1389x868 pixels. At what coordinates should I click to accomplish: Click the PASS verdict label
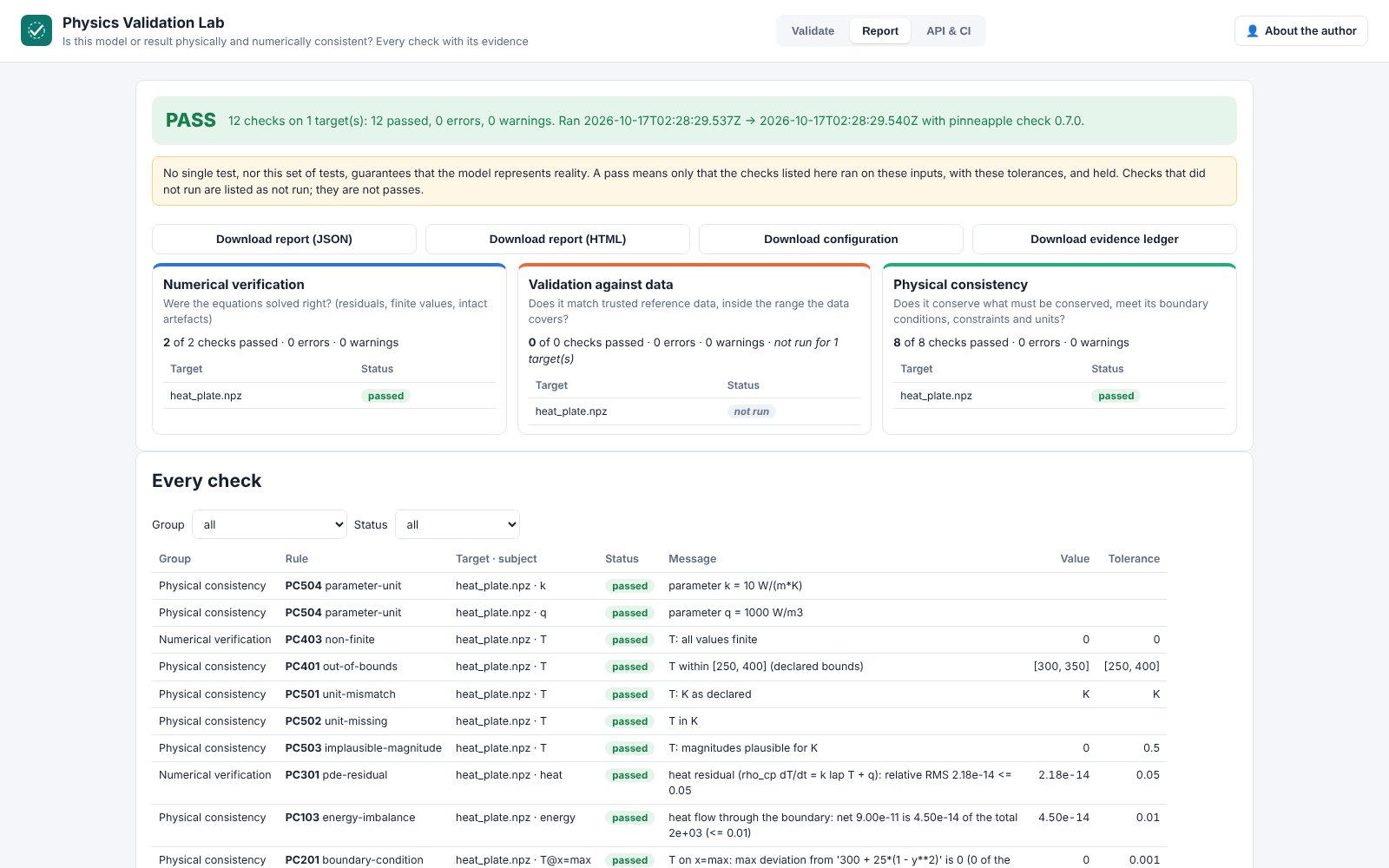point(191,121)
